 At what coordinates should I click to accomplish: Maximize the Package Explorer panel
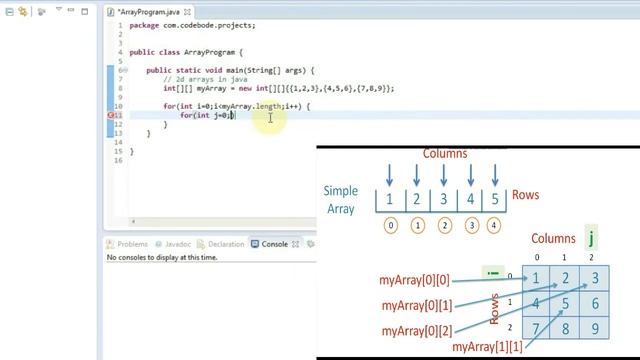(84, 11)
